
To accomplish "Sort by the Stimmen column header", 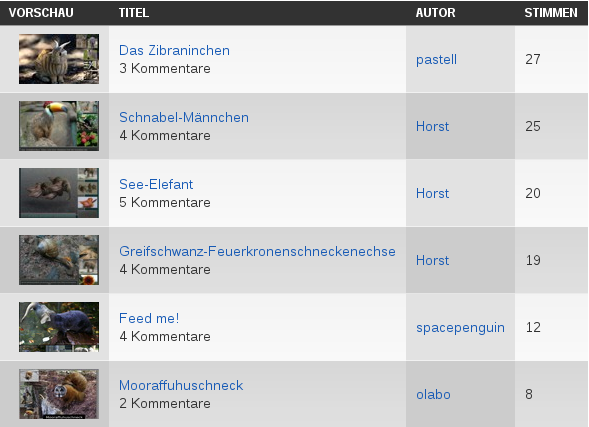I will (x=551, y=13).
